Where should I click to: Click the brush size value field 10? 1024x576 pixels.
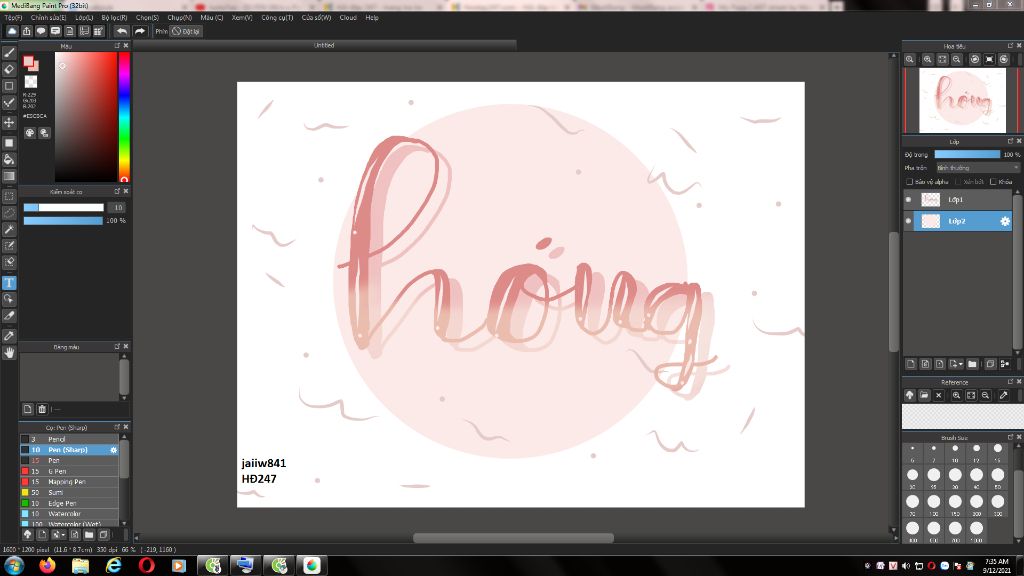coord(118,208)
